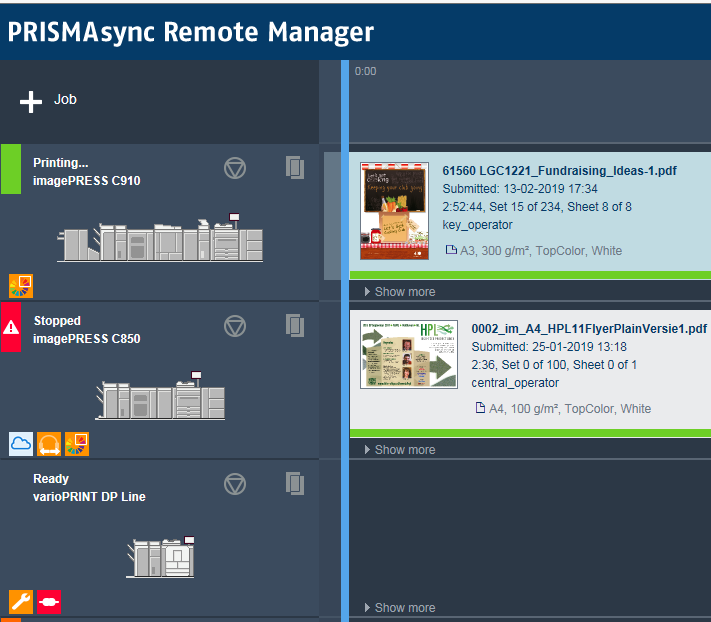Click A3, 300 g/m², TopColor, White media text

pos(541,251)
